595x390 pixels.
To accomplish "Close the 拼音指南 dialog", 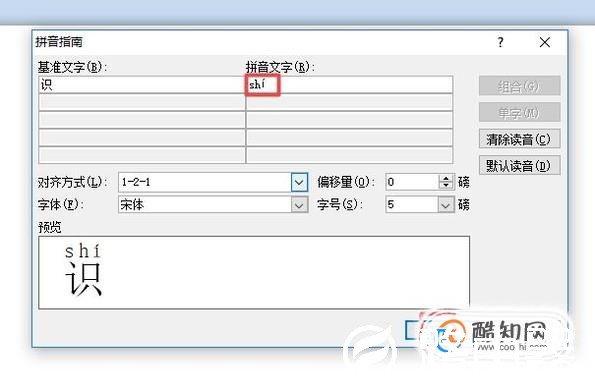I will (x=545, y=42).
